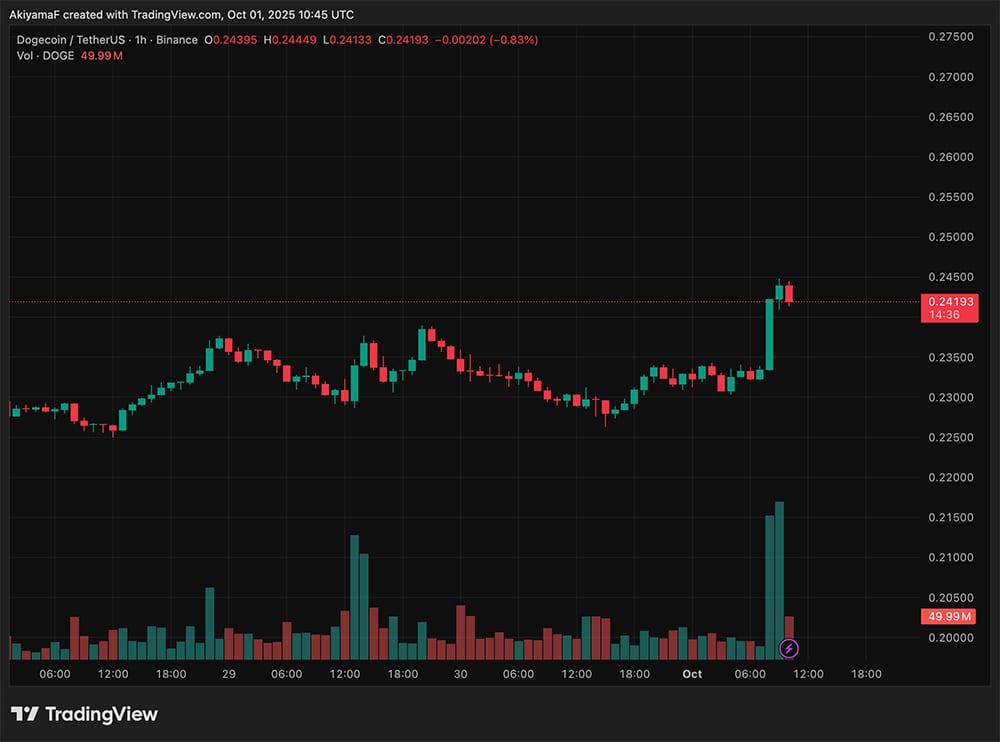The width and height of the screenshot is (1000, 742).
Task: Select the high value H0.24449
Action: [x=290, y=40]
